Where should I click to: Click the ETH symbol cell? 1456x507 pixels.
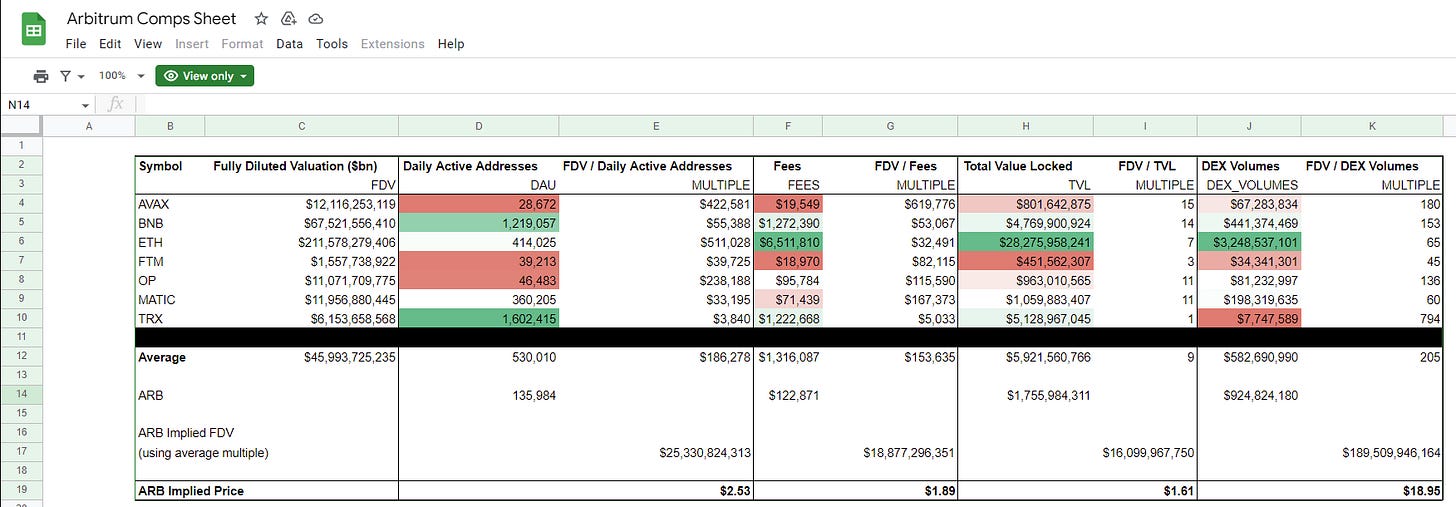tap(170, 242)
